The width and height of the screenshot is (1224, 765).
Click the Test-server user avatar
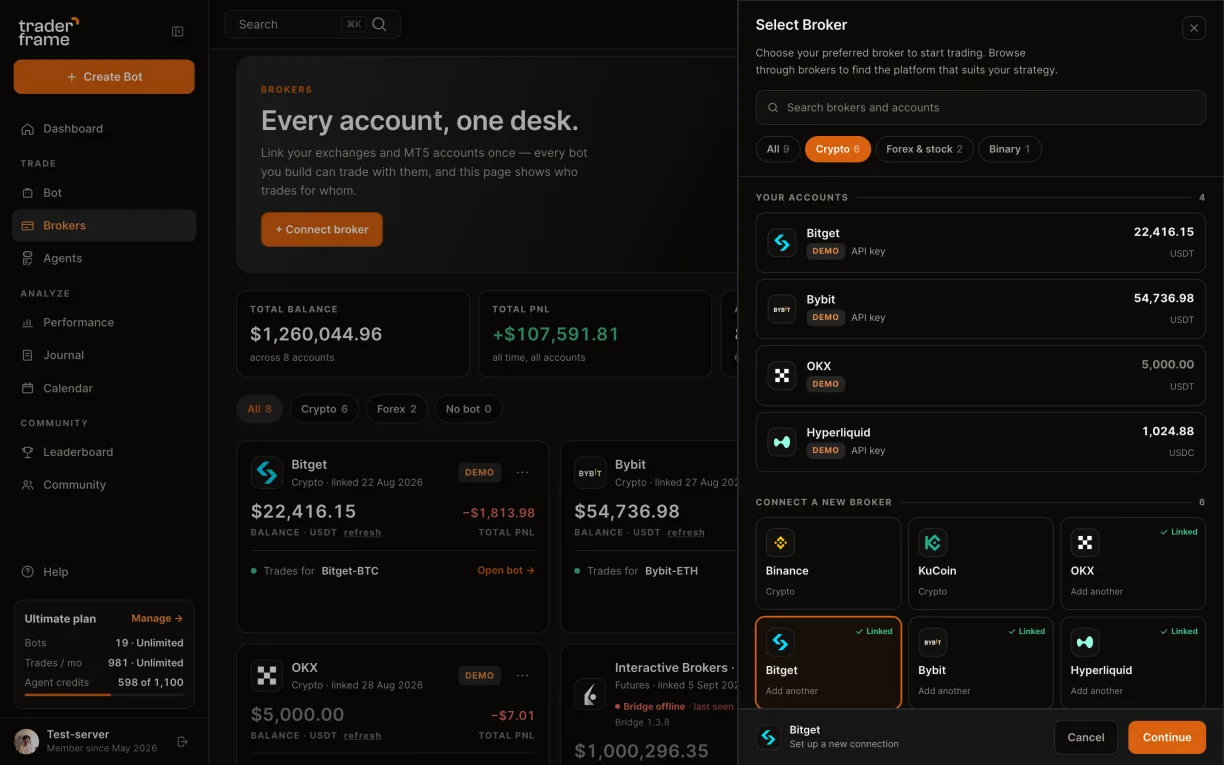27,741
